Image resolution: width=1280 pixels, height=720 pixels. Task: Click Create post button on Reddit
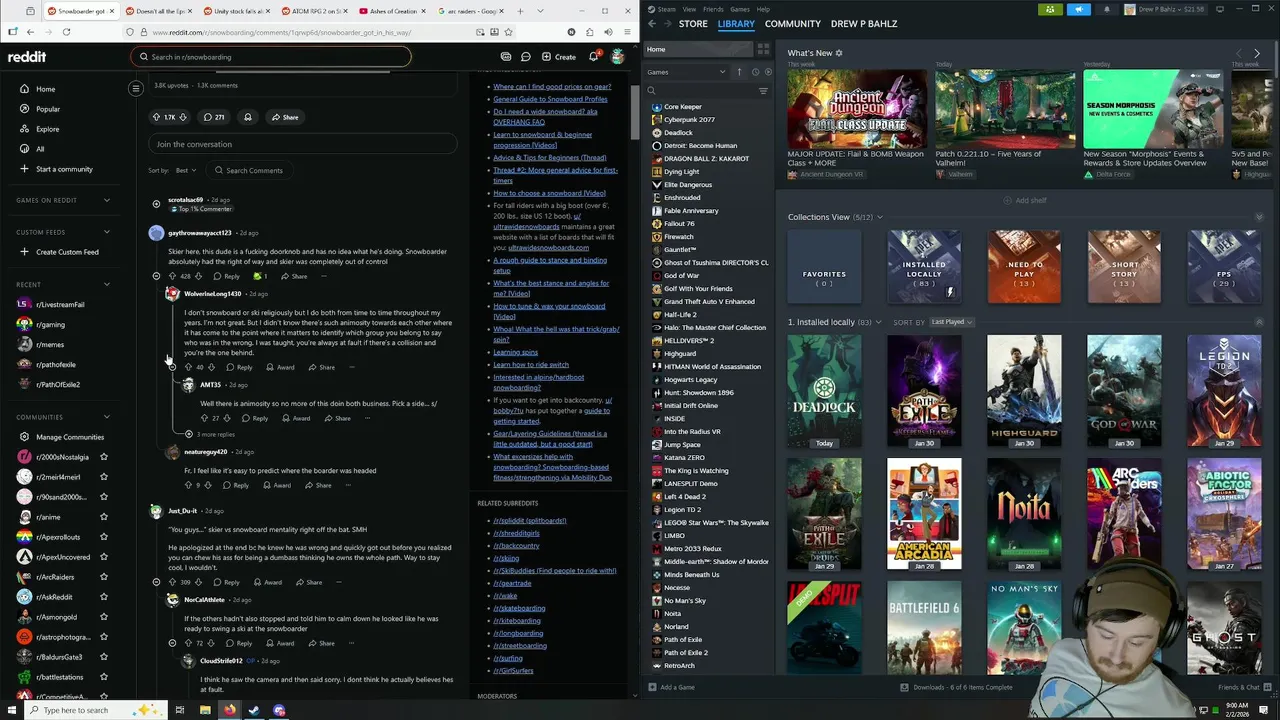click(558, 57)
